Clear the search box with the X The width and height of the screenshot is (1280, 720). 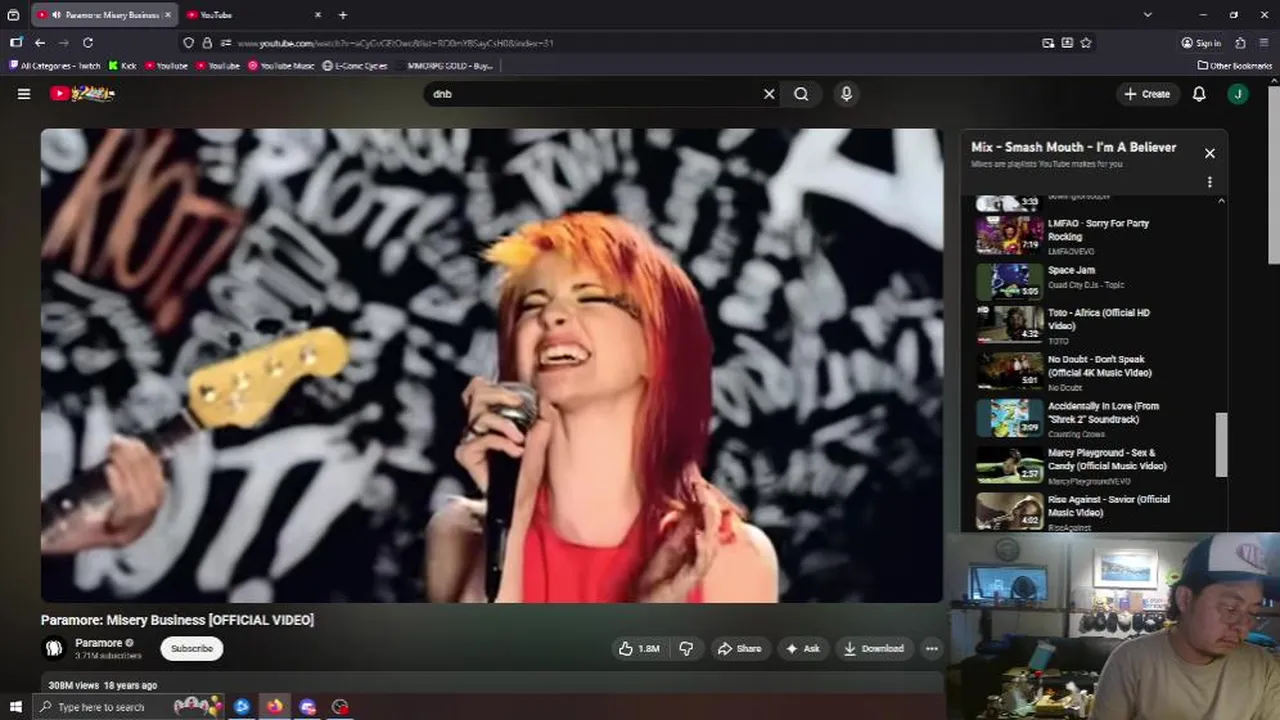coord(769,94)
